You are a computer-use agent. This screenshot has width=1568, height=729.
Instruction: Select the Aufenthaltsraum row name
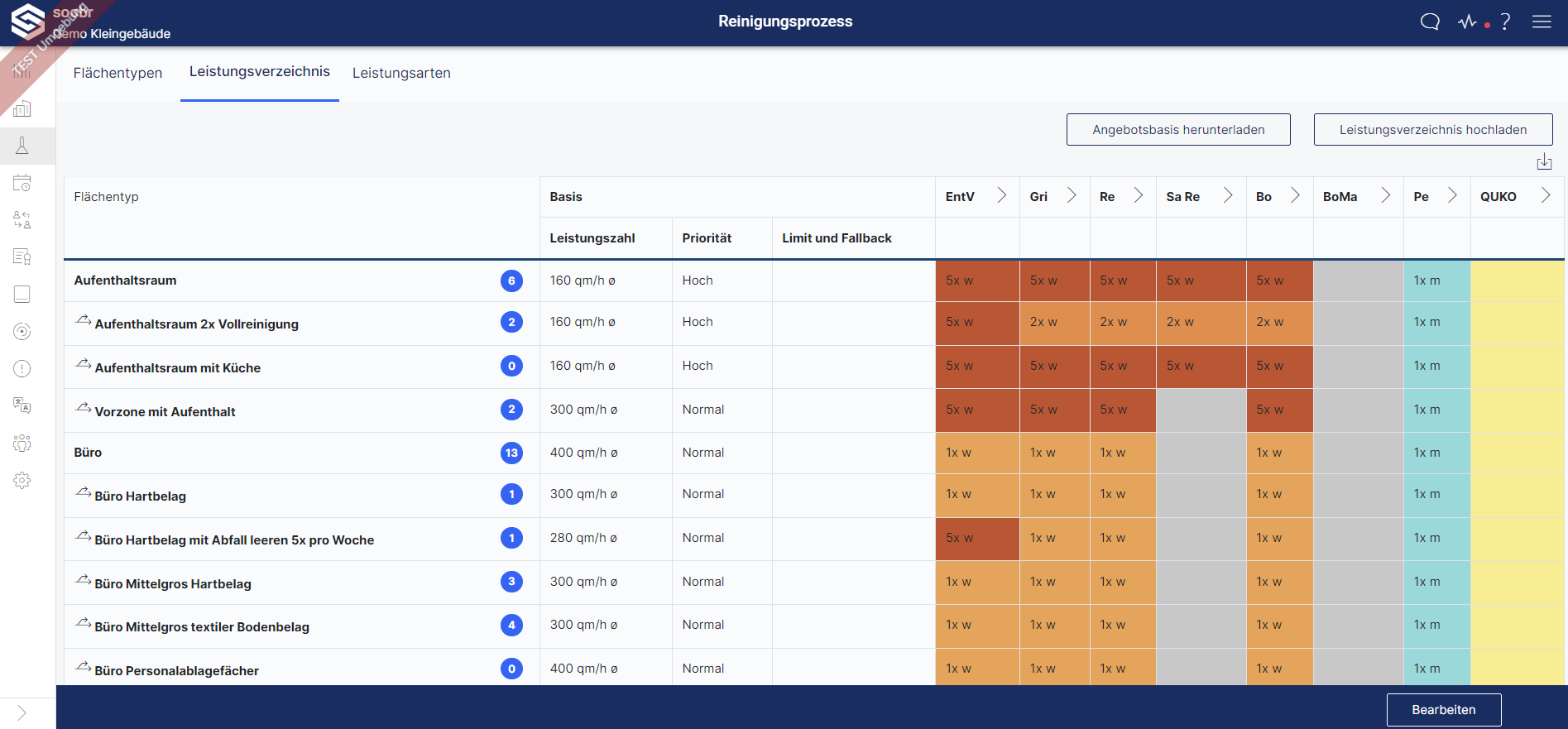point(125,281)
